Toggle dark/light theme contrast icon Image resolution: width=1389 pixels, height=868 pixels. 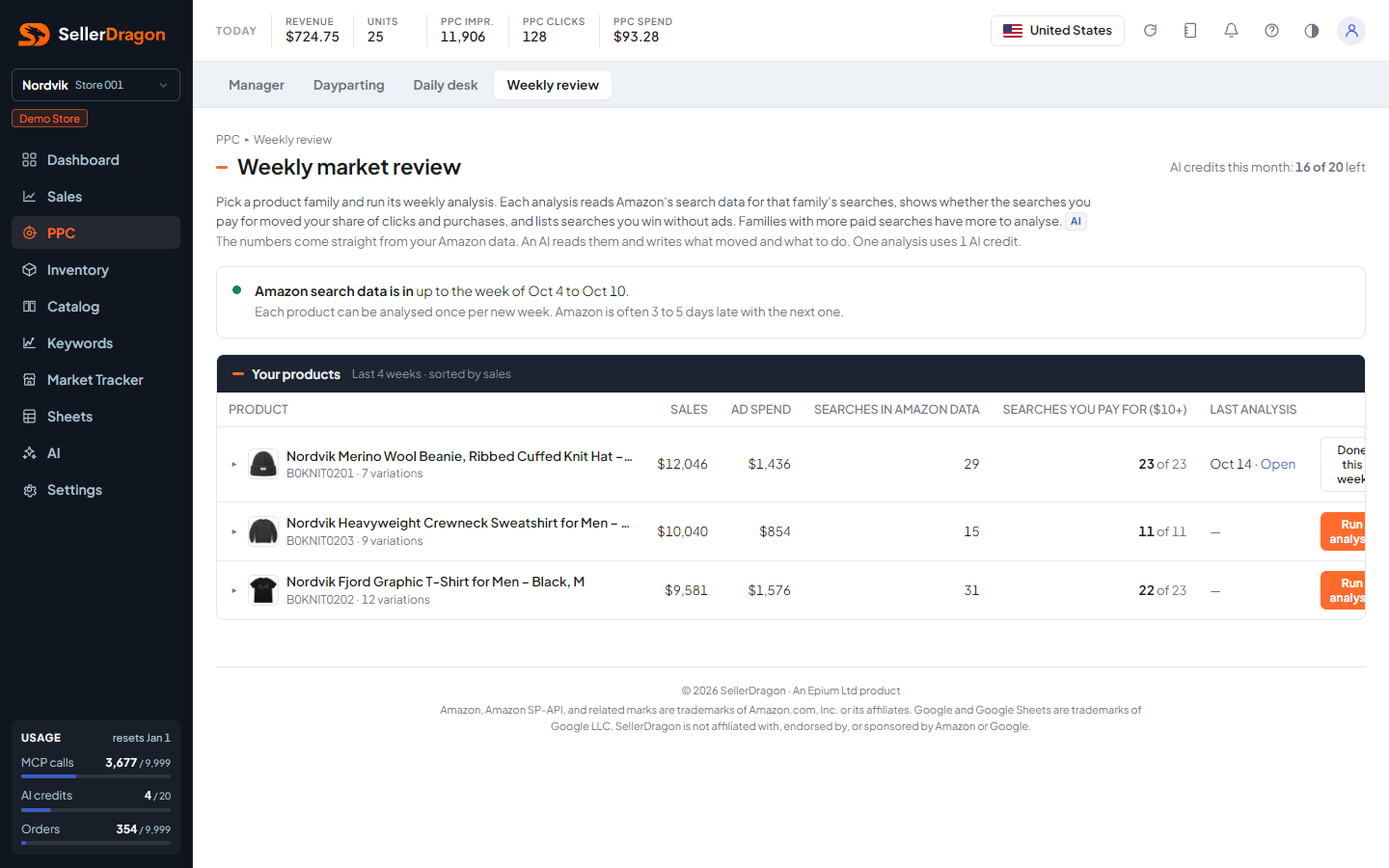click(x=1312, y=31)
